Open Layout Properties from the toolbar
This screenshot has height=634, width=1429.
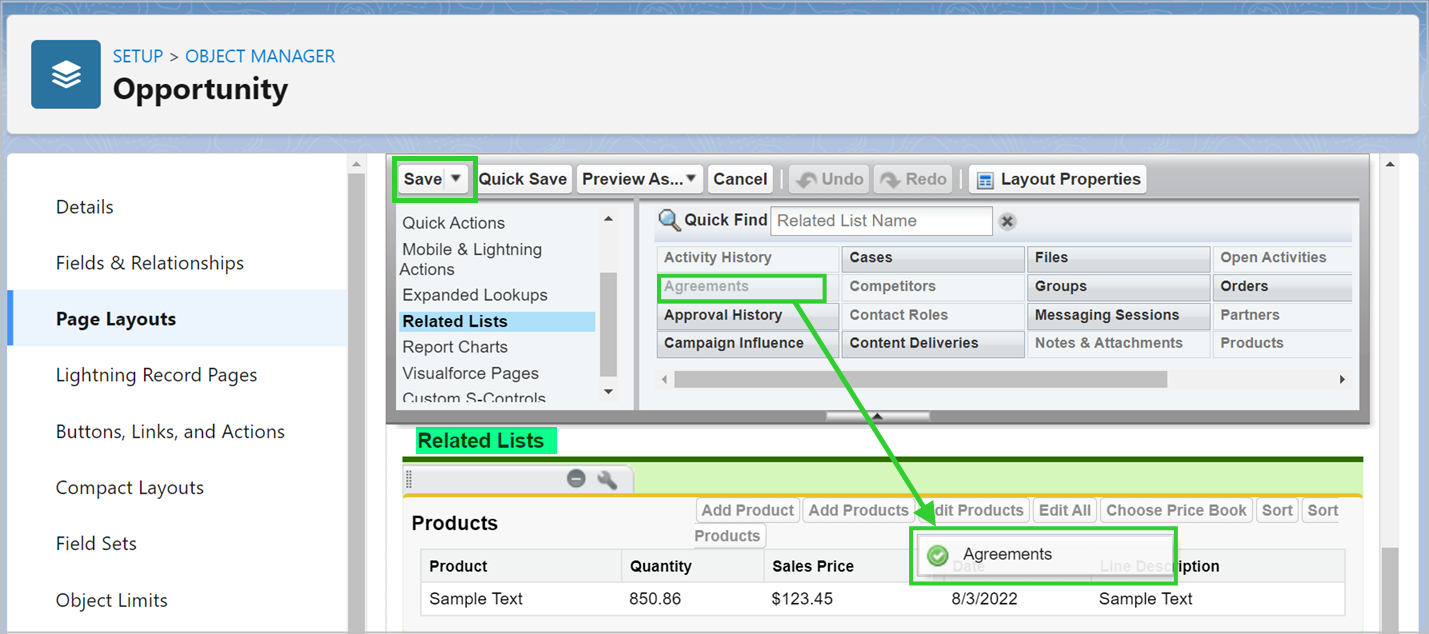point(1057,179)
